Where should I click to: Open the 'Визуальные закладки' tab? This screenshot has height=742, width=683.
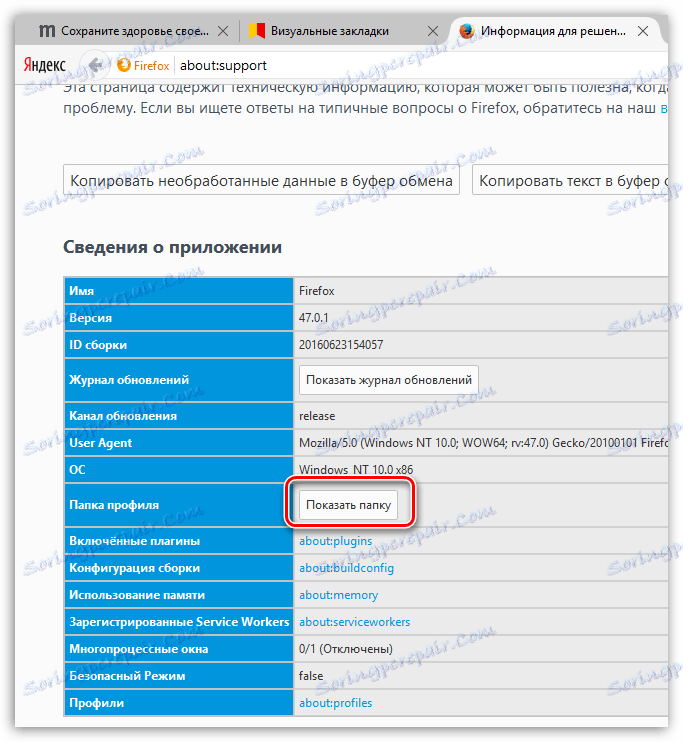[343, 31]
